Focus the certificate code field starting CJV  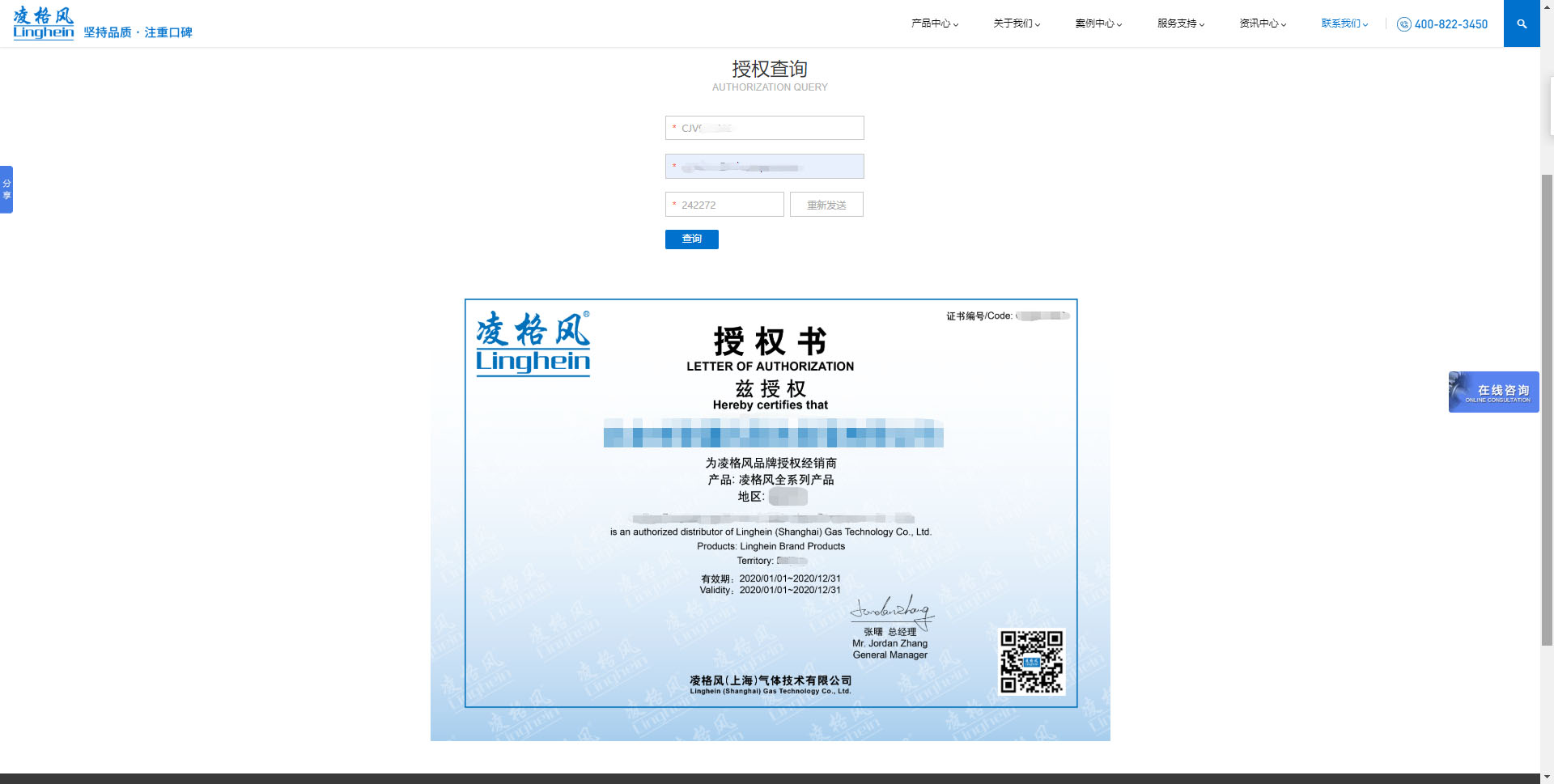[x=765, y=128]
